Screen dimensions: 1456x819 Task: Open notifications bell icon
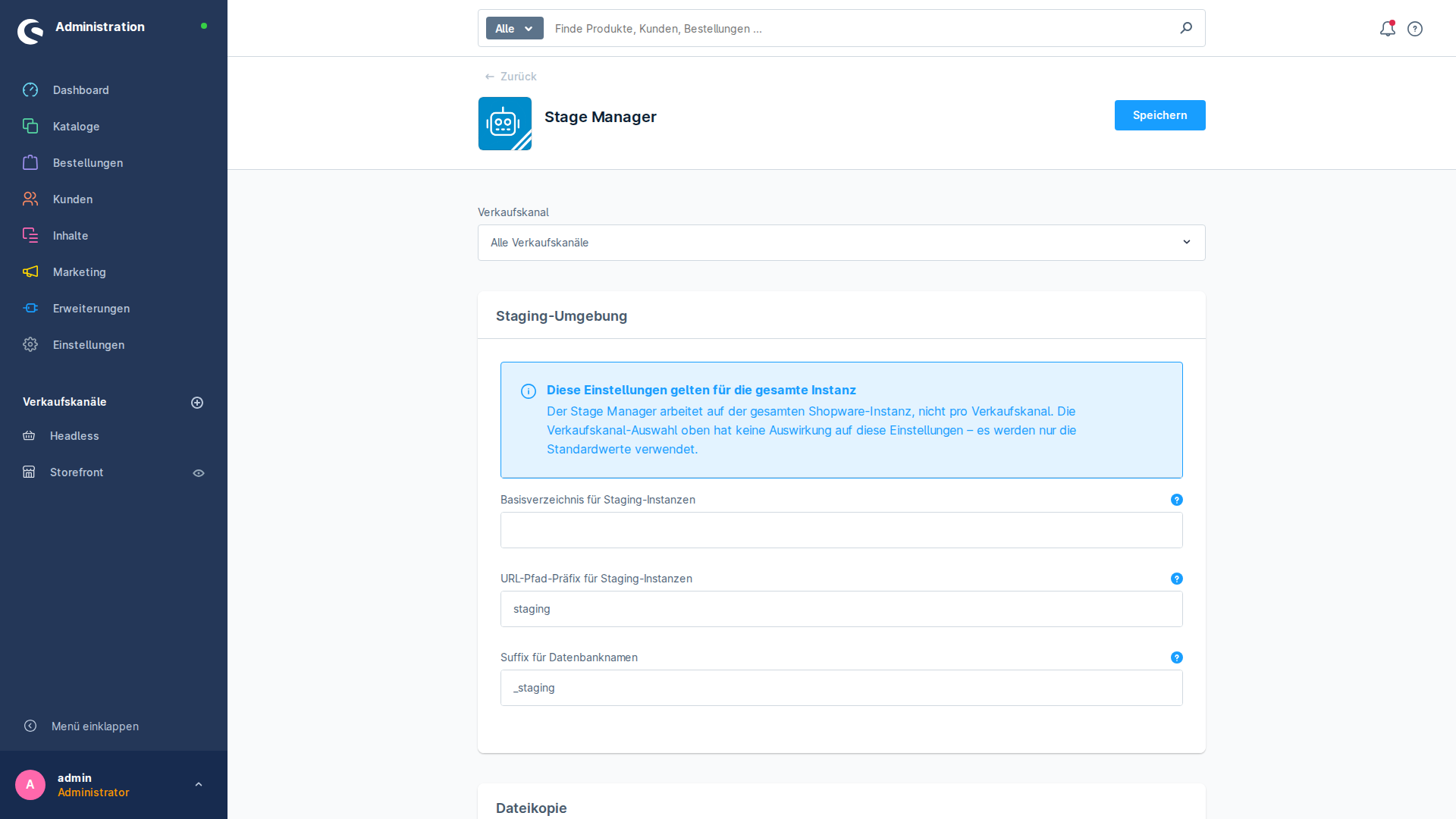[1387, 29]
